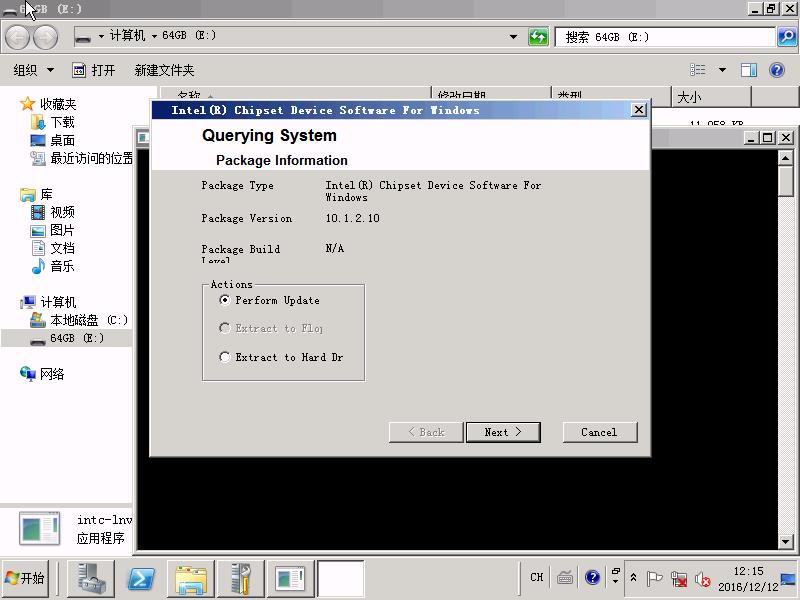The image size is (800, 600).
Task: Open the 组织 dropdown menu
Action: pos(33,70)
